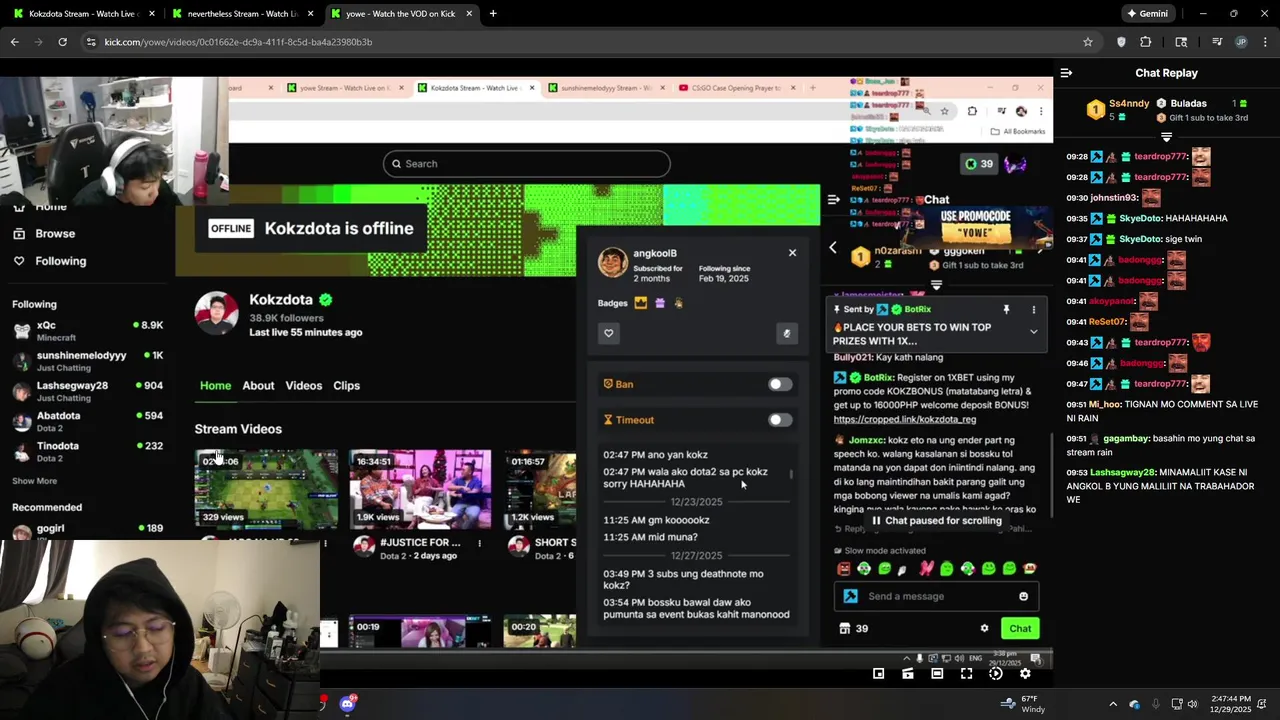Open gogirl in Recommended list
Screen dimensions: 1280x720
pyautogui.click(x=87, y=528)
